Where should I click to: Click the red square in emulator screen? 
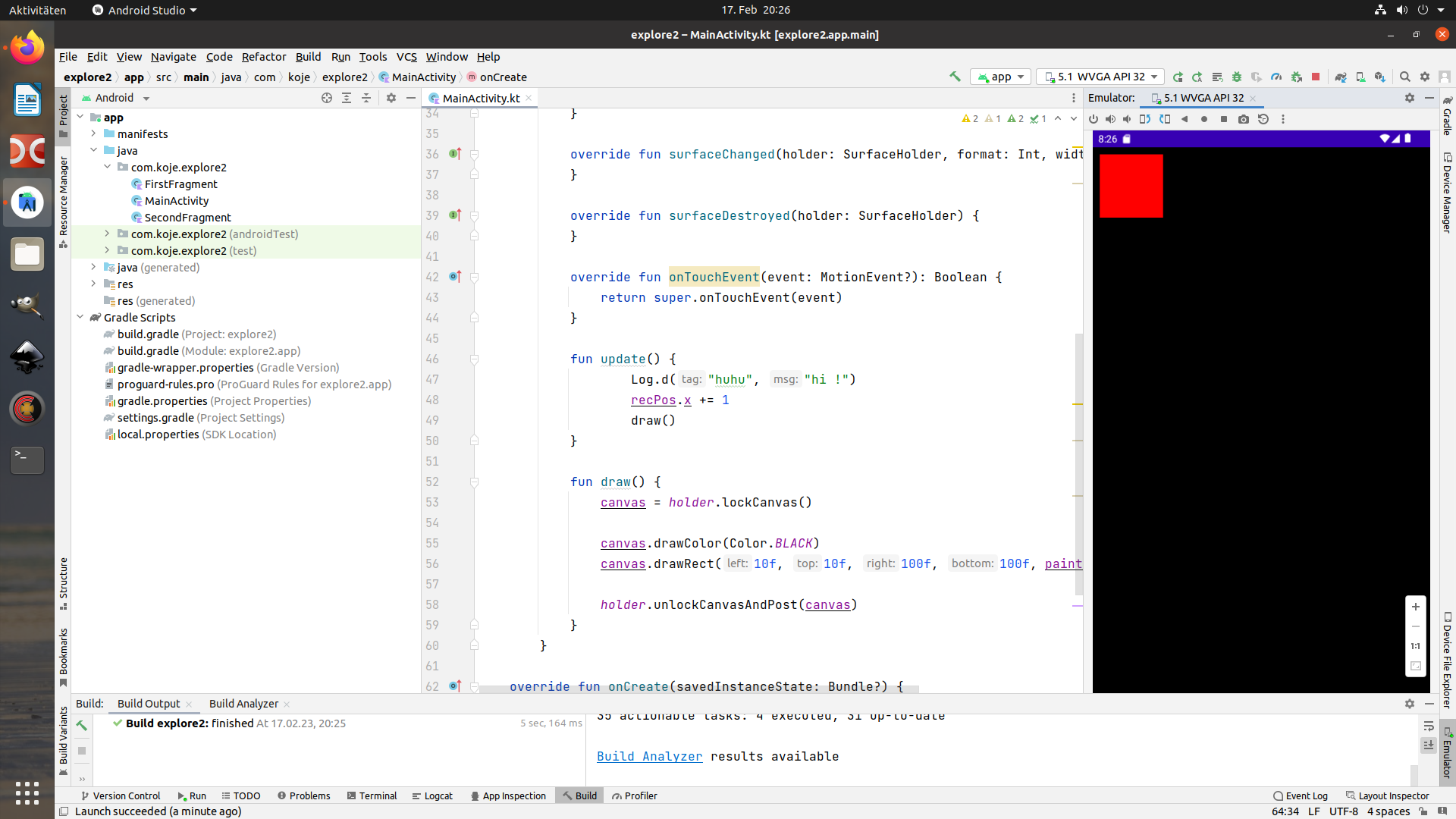tap(1131, 186)
